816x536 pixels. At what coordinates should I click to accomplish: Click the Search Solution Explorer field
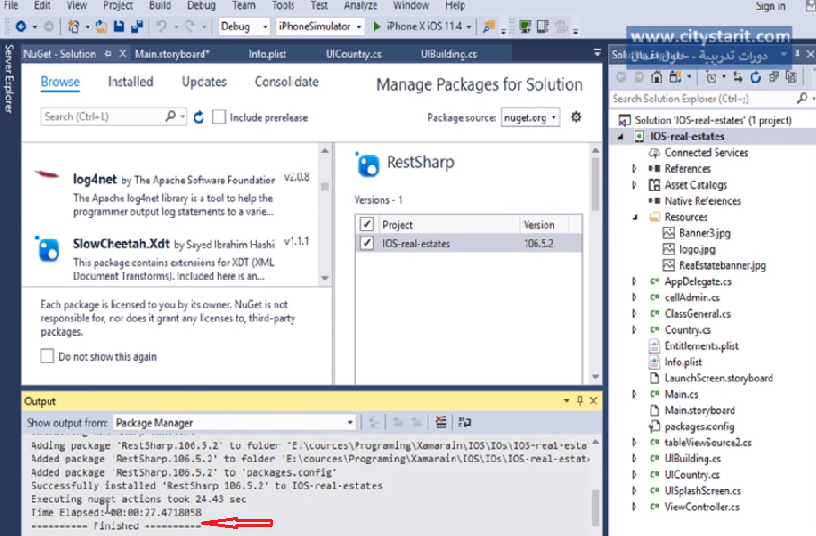pos(704,98)
